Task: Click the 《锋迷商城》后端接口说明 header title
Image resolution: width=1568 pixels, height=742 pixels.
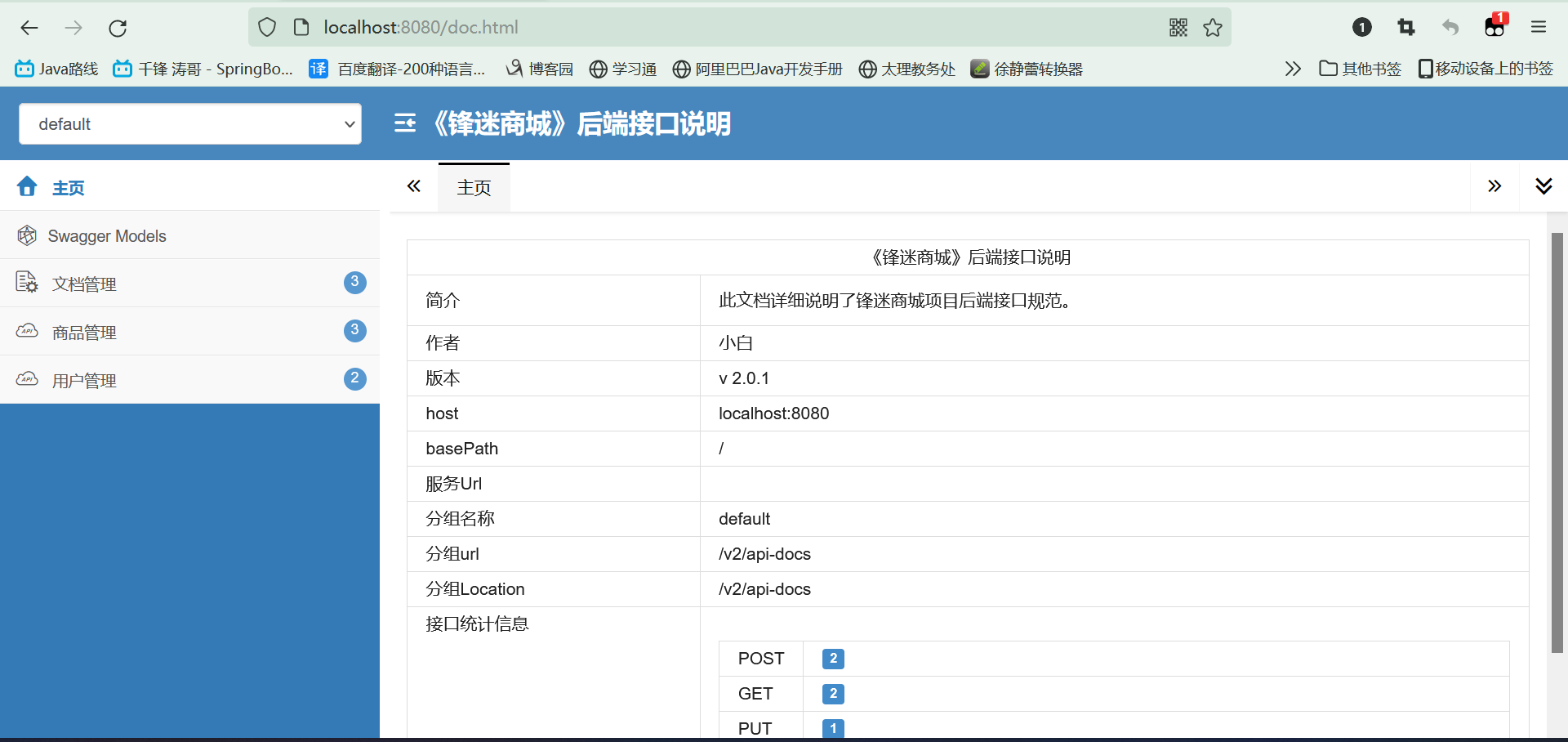Action: coord(581,124)
